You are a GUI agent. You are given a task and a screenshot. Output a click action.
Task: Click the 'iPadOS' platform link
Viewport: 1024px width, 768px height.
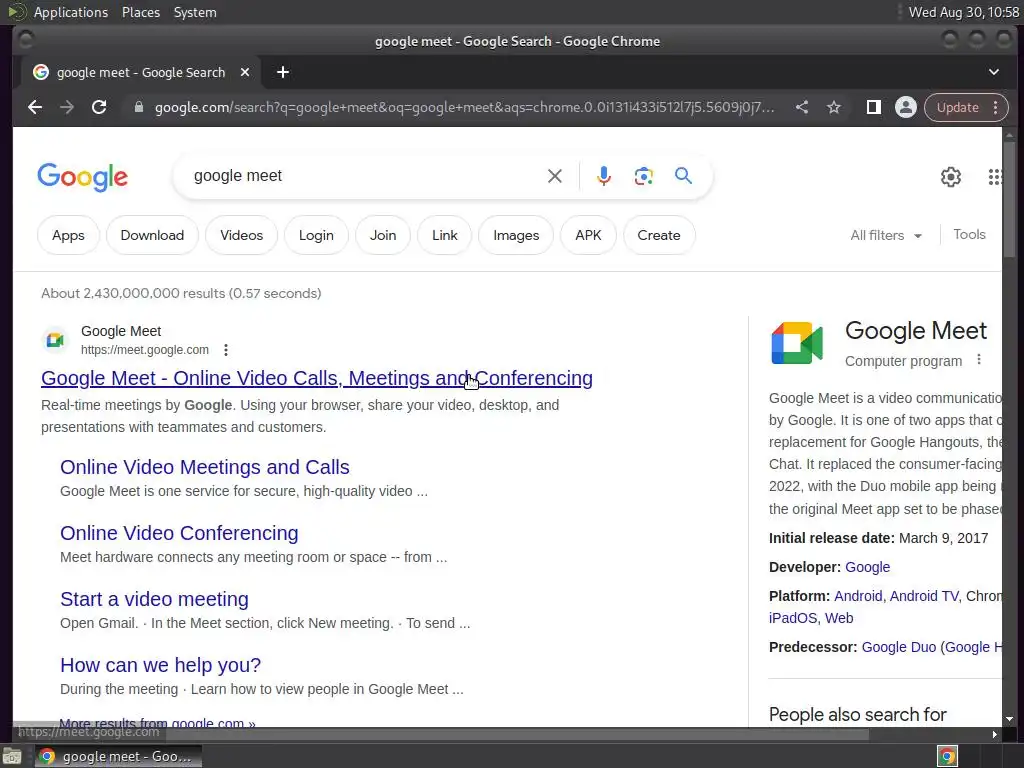(x=793, y=618)
